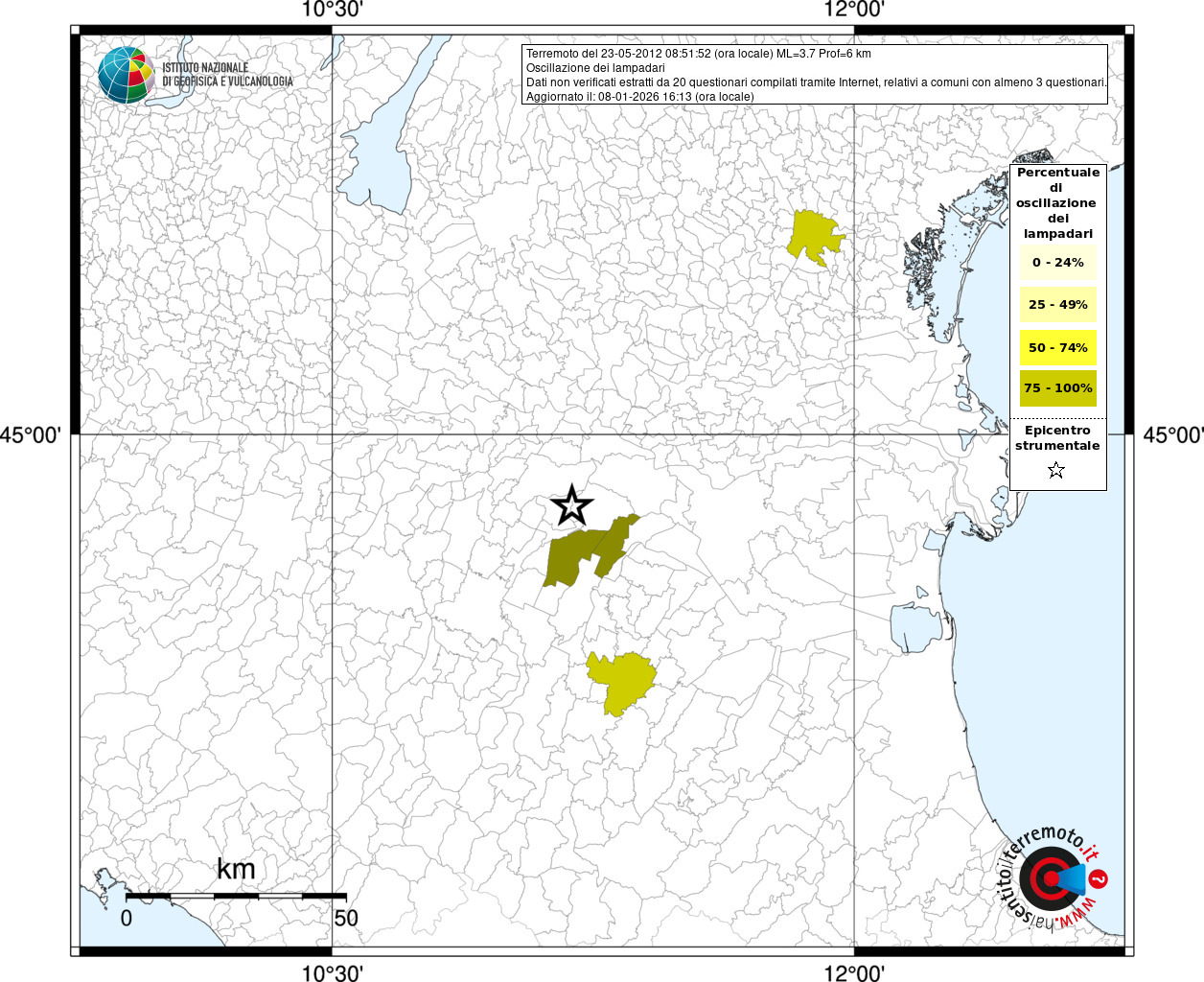Click the top 12°00' longitude label
Screen dimensions: 1204x982
pyautogui.click(x=854, y=11)
